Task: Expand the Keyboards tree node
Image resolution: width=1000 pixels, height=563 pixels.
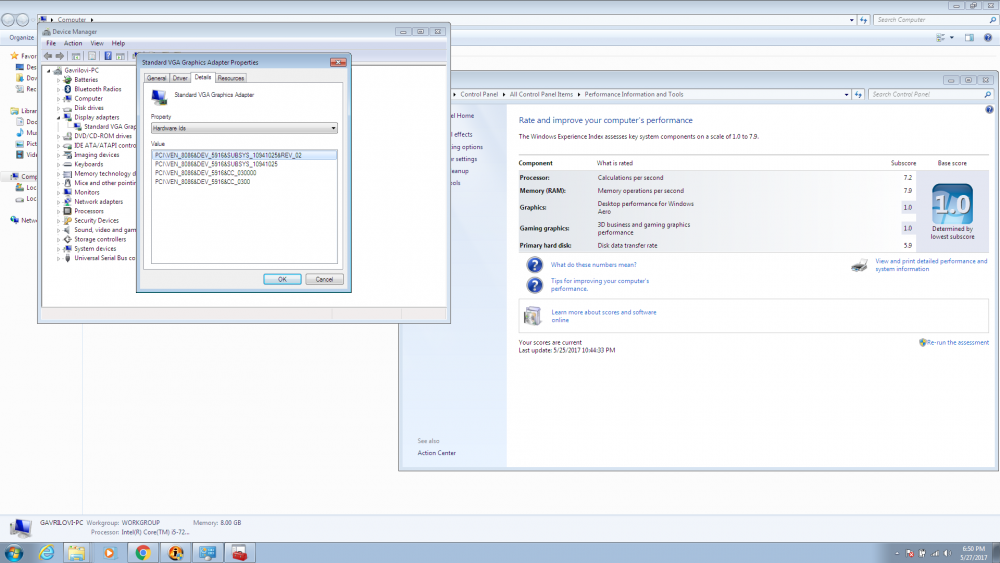Action: point(59,165)
